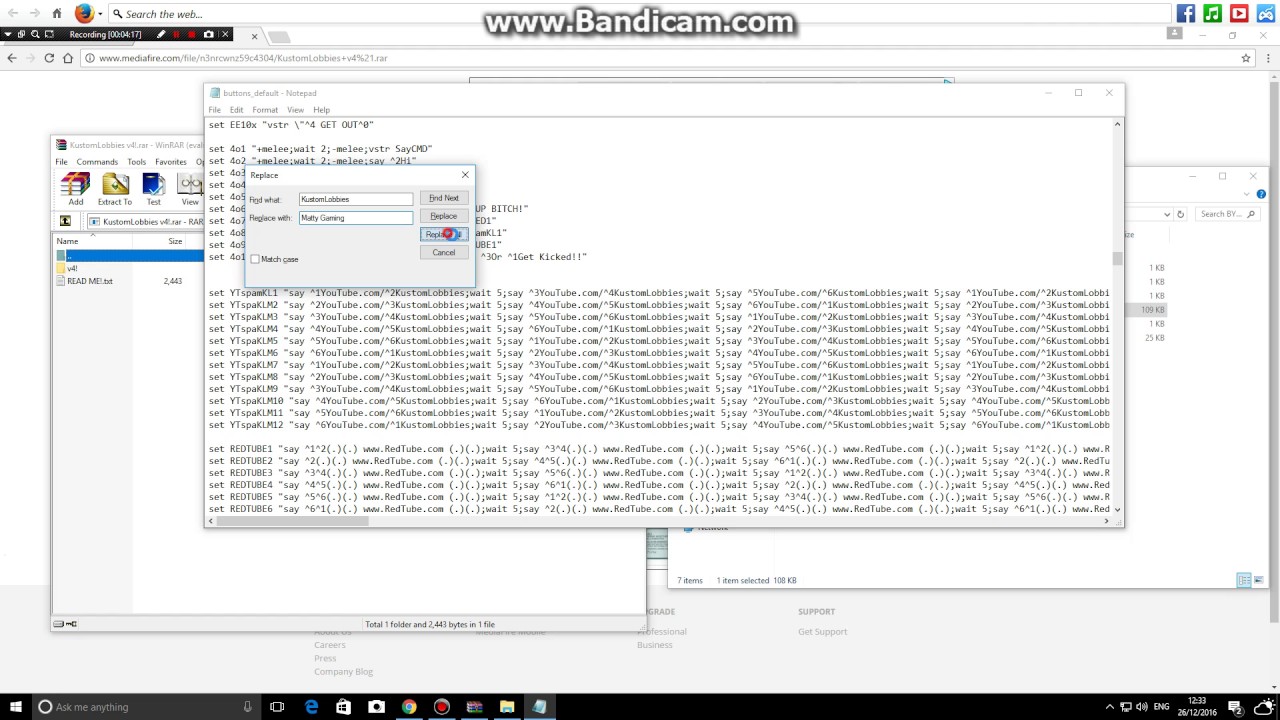This screenshot has width=1280, height=720.
Task: Click Cortana Ask me anything box
Action: click(146, 707)
